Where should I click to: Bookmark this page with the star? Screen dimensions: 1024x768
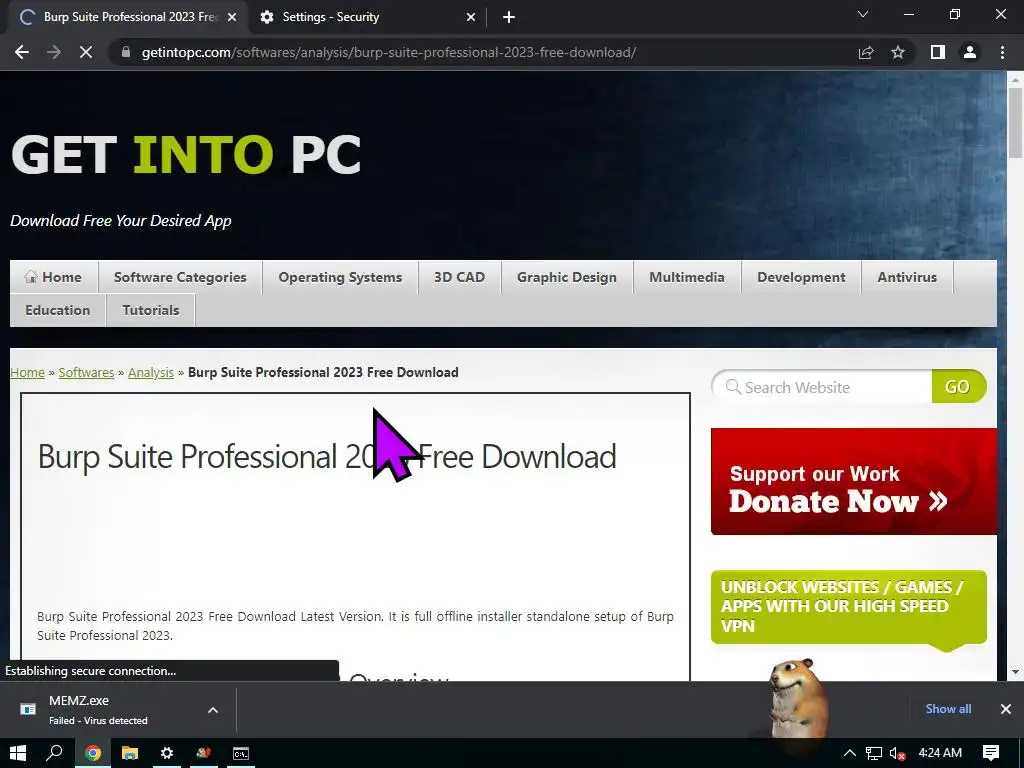point(898,52)
